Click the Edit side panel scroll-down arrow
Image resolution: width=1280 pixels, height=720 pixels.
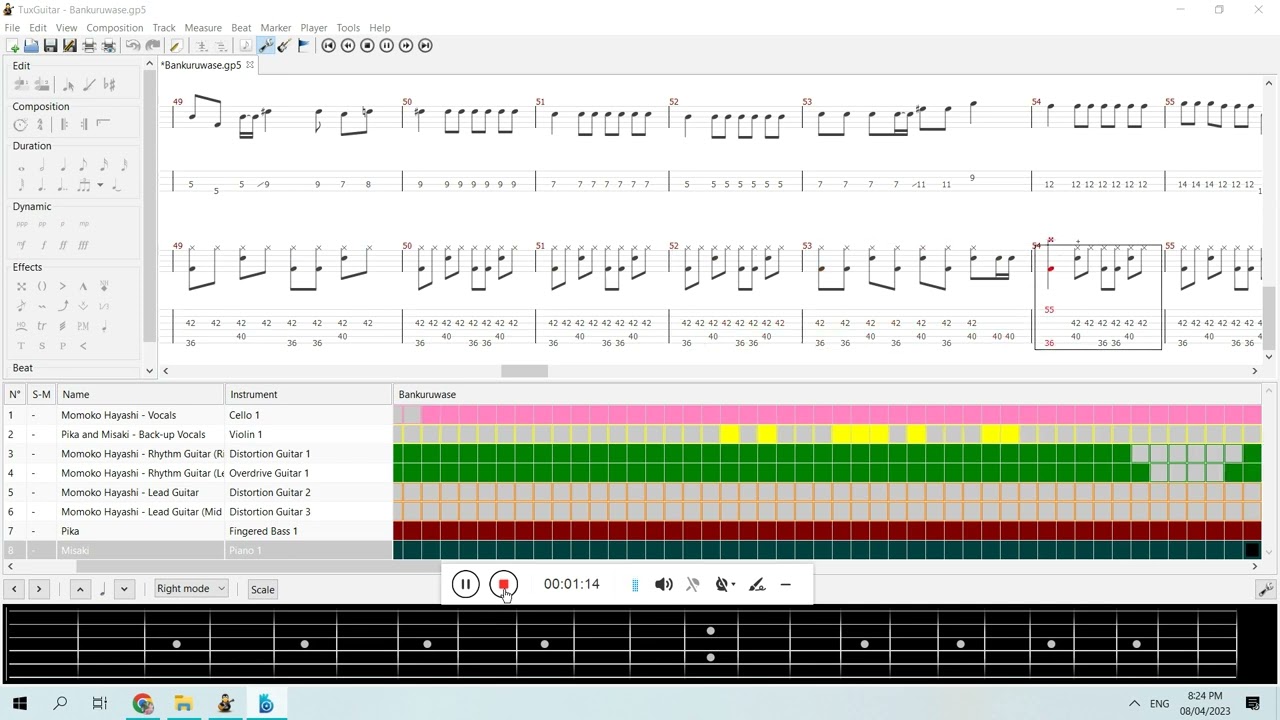click(x=150, y=371)
